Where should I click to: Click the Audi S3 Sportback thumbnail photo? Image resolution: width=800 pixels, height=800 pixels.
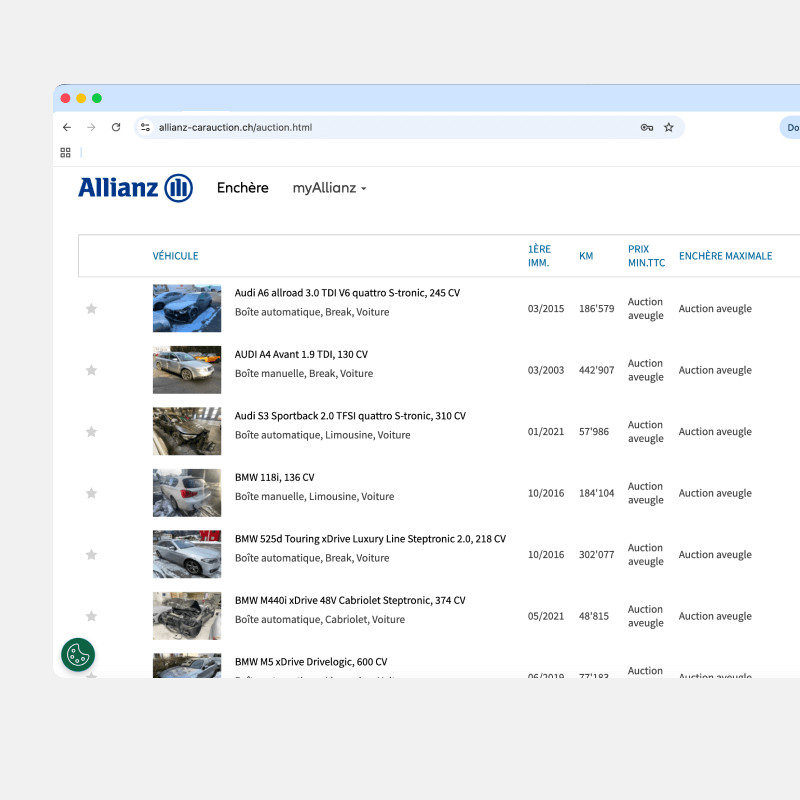pos(187,431)
